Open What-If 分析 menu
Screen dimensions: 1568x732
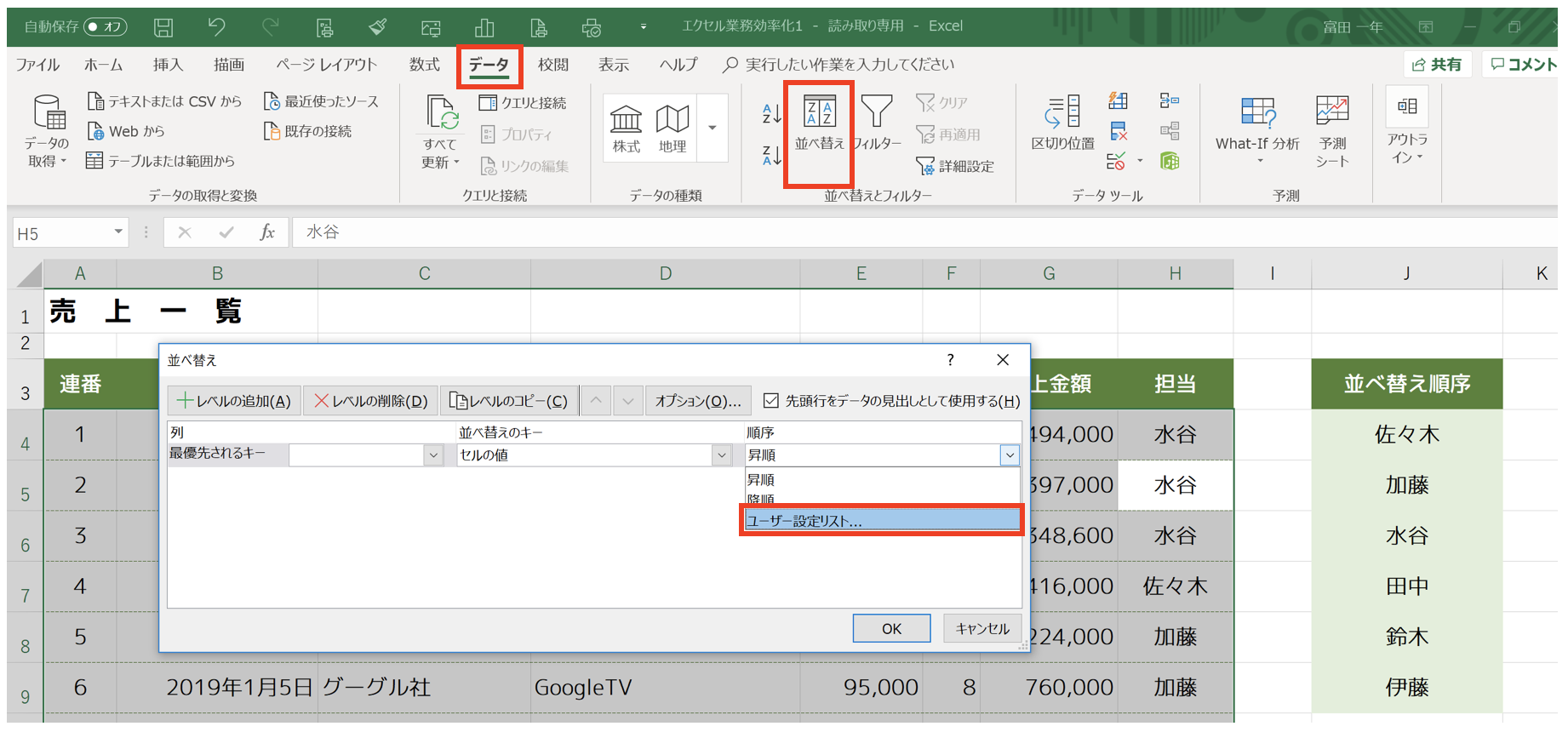point(1257,130)
